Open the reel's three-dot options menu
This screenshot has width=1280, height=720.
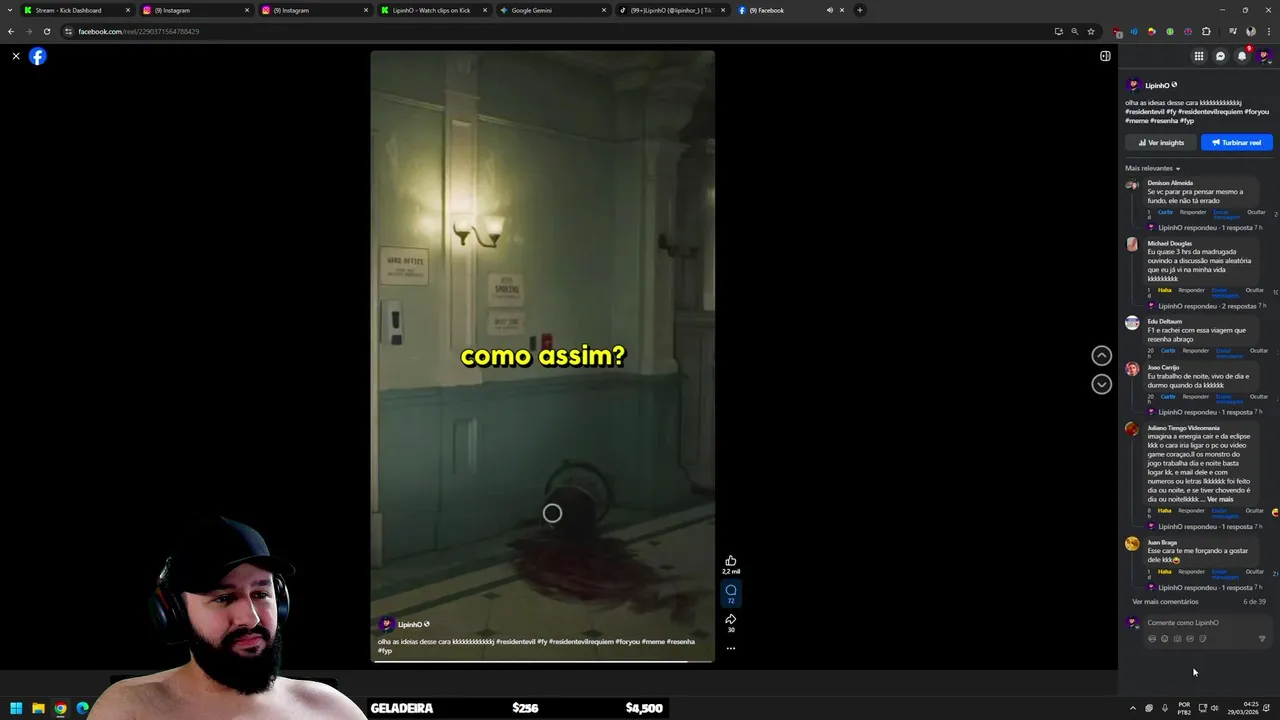[731, 648]
